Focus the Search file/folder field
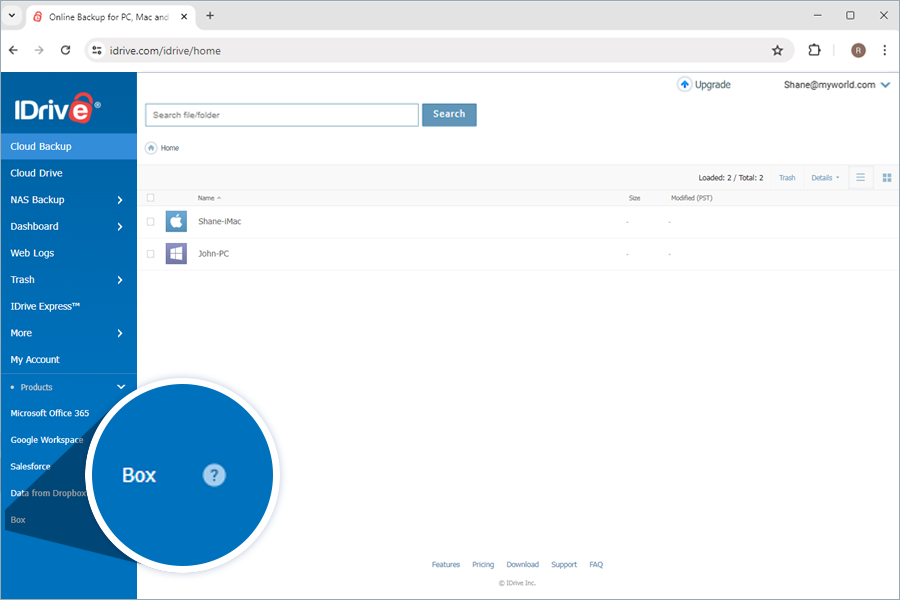Screen dimensions: 900x600 point(282,115)
